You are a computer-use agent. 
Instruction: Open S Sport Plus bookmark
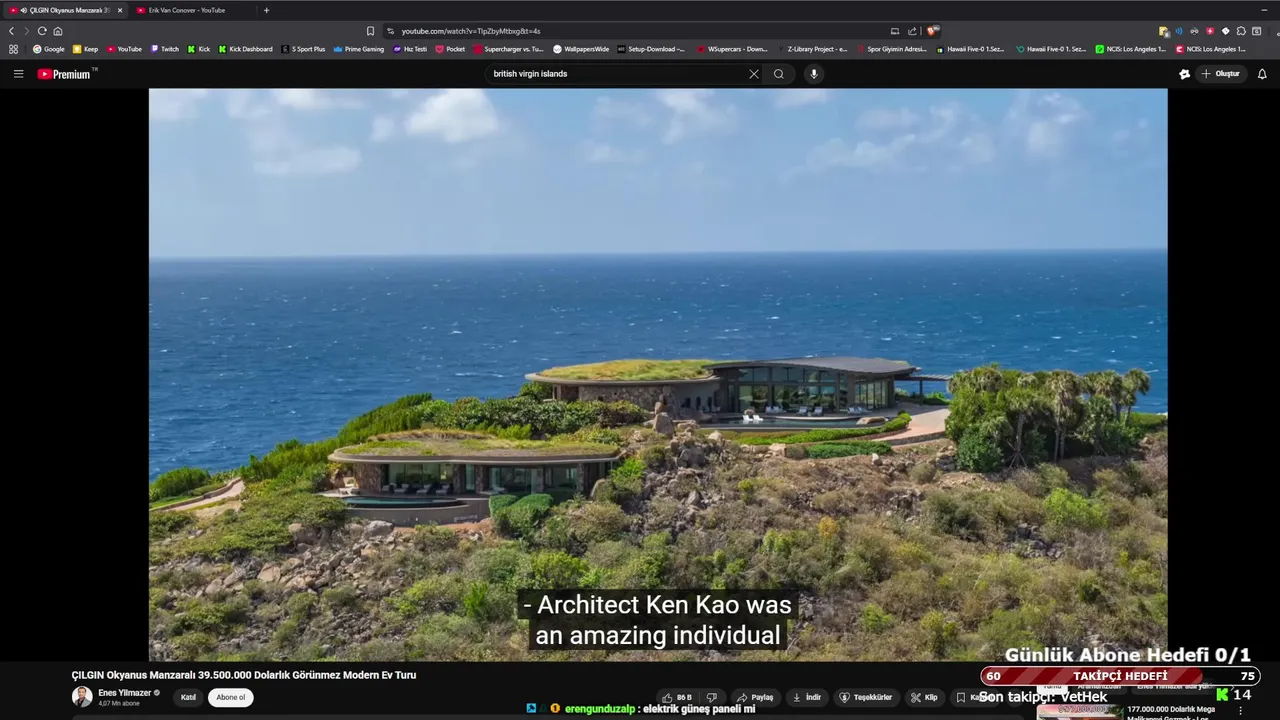click(x=303, y=49)
